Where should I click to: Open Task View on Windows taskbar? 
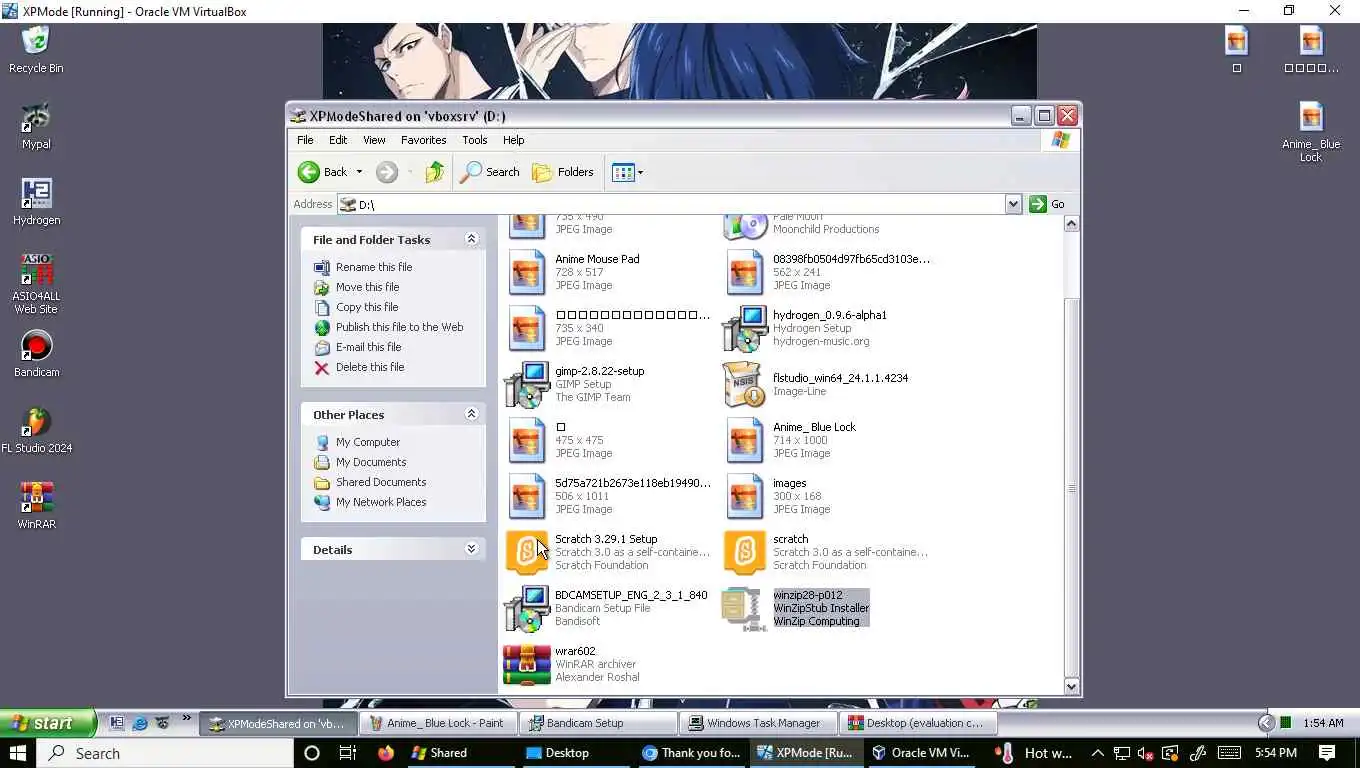(x=348, y=753)
